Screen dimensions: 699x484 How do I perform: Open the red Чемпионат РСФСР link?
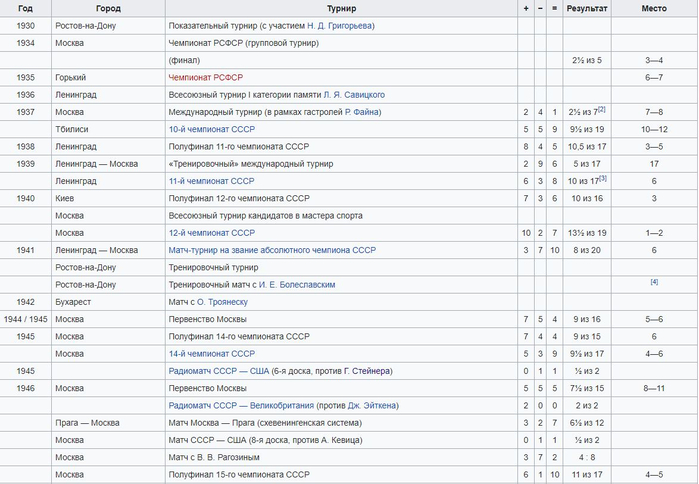click(x=206, y=78)
